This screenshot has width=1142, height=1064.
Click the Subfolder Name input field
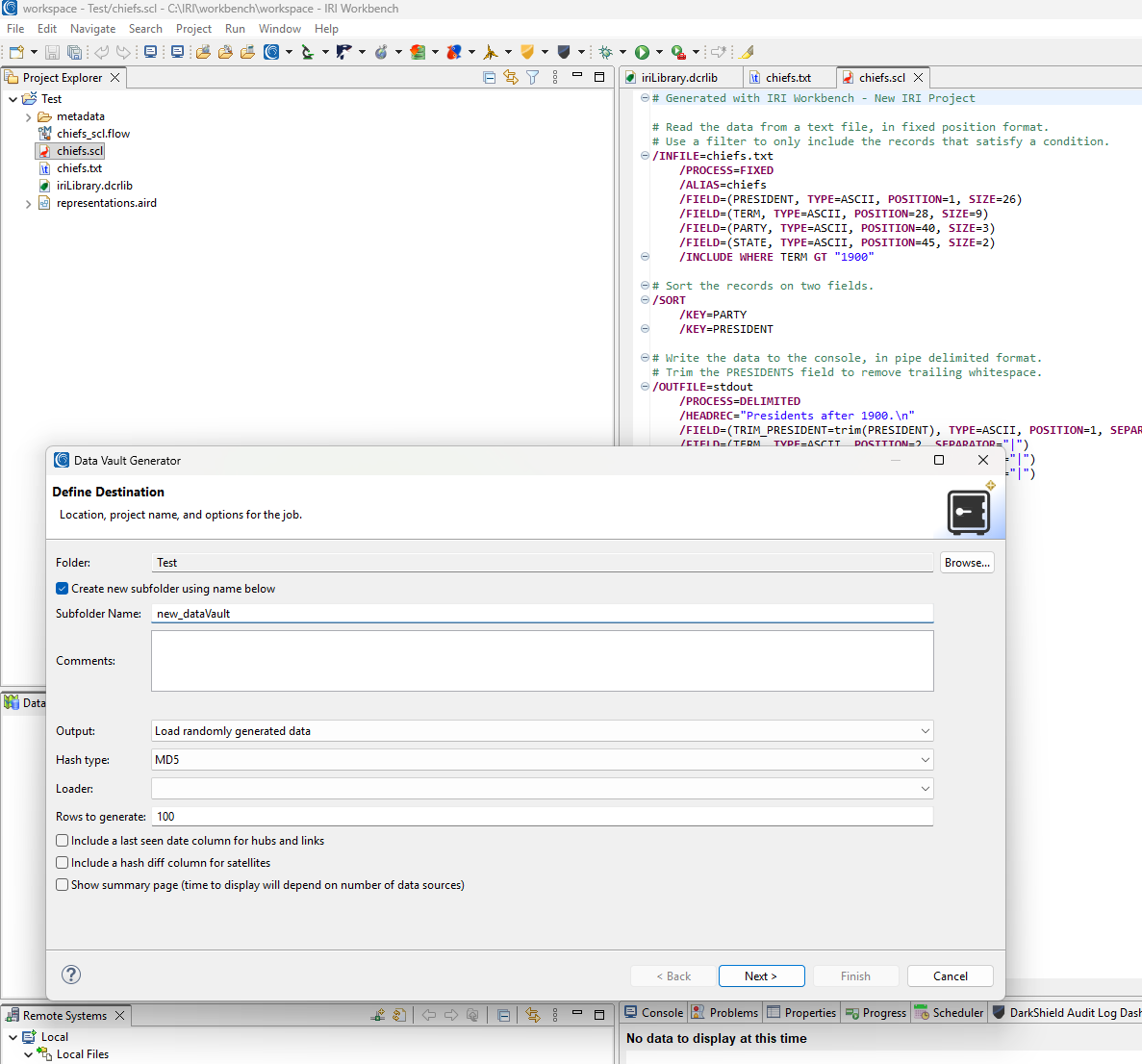pyautogui.click(x=542, y=613)
